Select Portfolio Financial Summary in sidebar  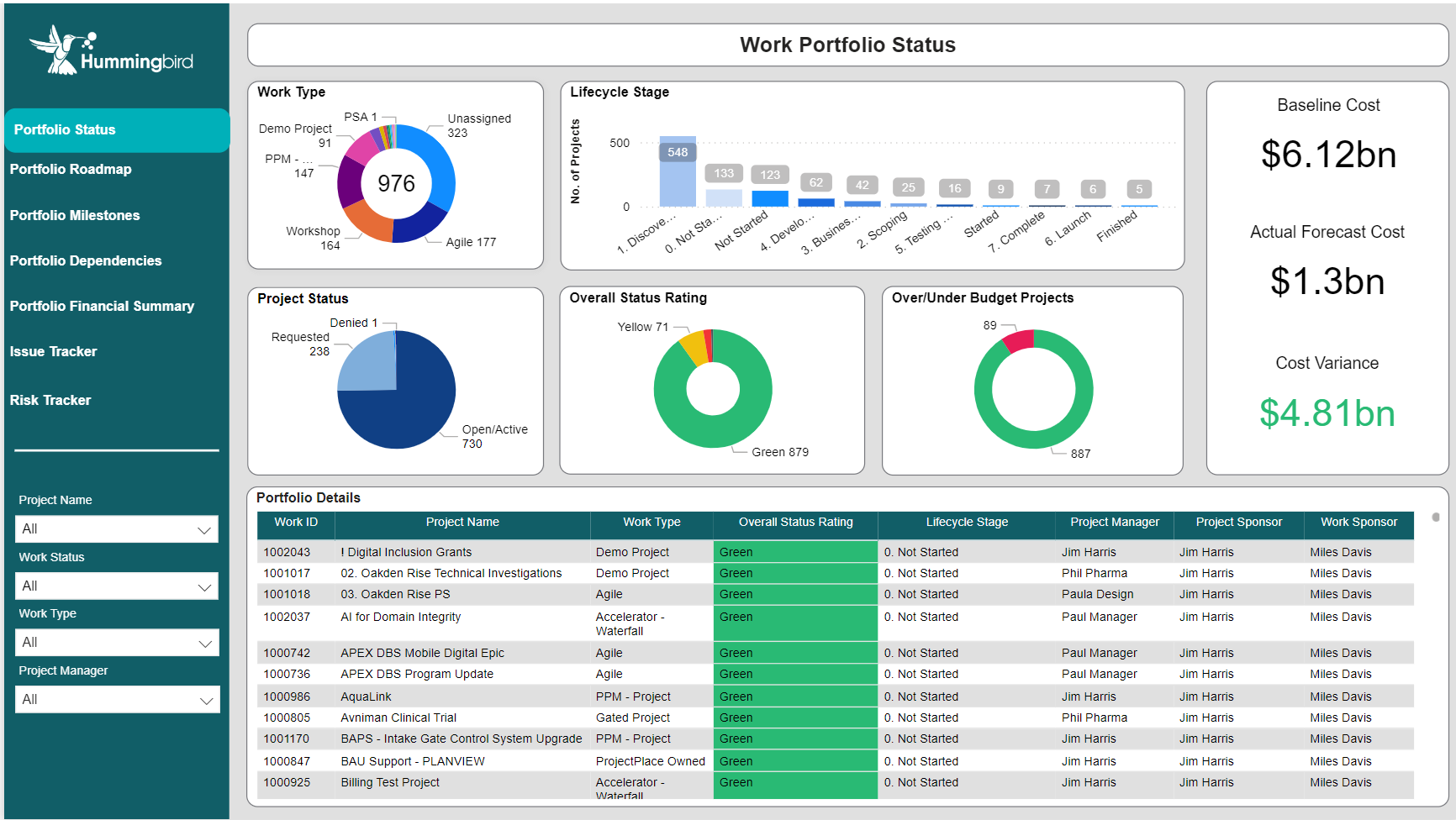102,306
